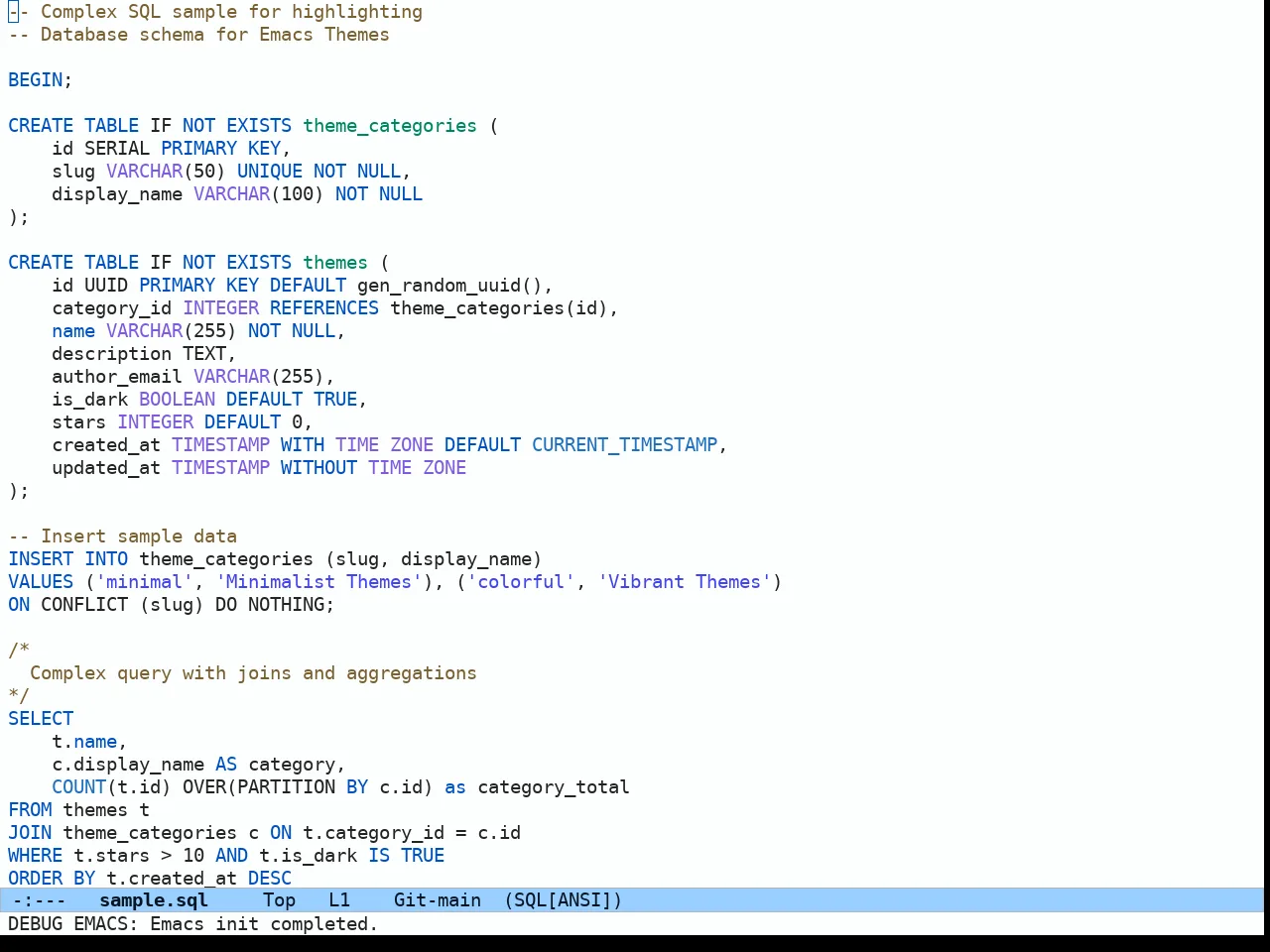
Task: Click the INSERT INTO keyword
Action: click(67, 559)
